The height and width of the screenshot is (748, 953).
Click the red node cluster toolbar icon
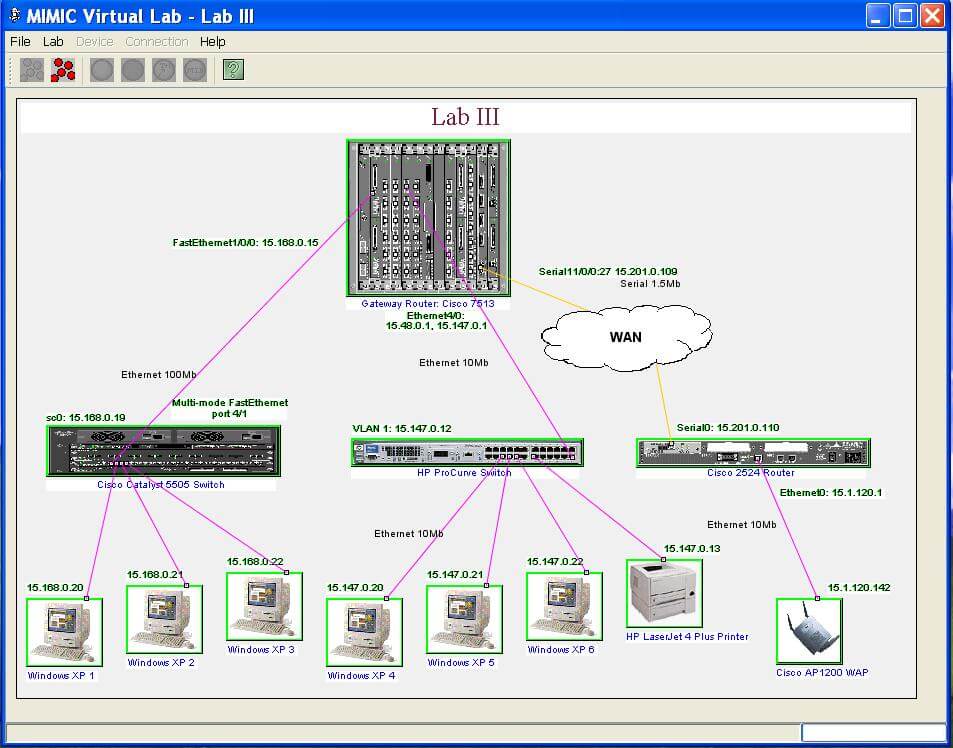point(63,70)
